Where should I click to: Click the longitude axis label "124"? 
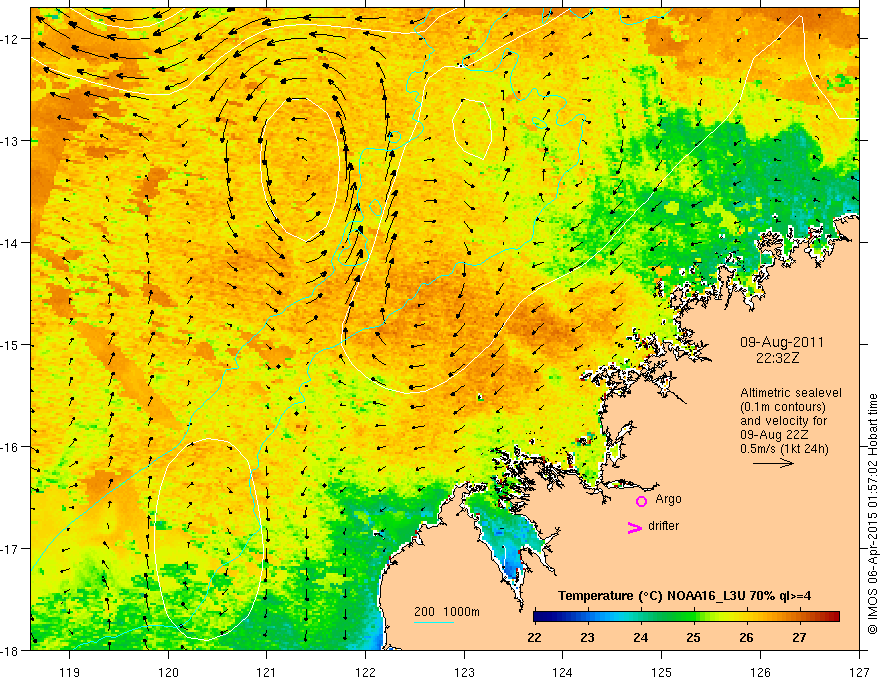pyautogui.click(x=562, y=672)
